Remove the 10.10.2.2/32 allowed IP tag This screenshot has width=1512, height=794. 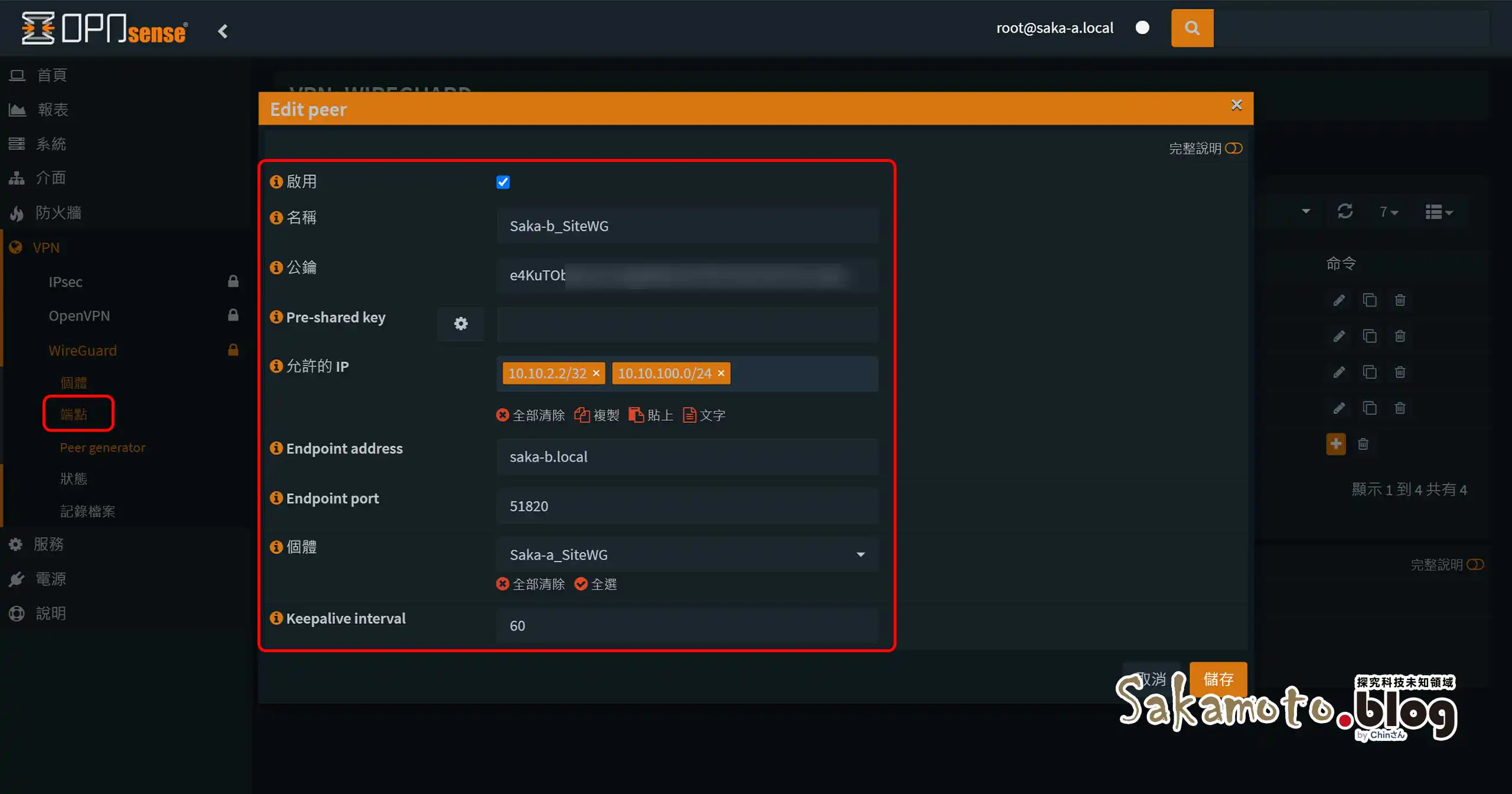[596, 373]
